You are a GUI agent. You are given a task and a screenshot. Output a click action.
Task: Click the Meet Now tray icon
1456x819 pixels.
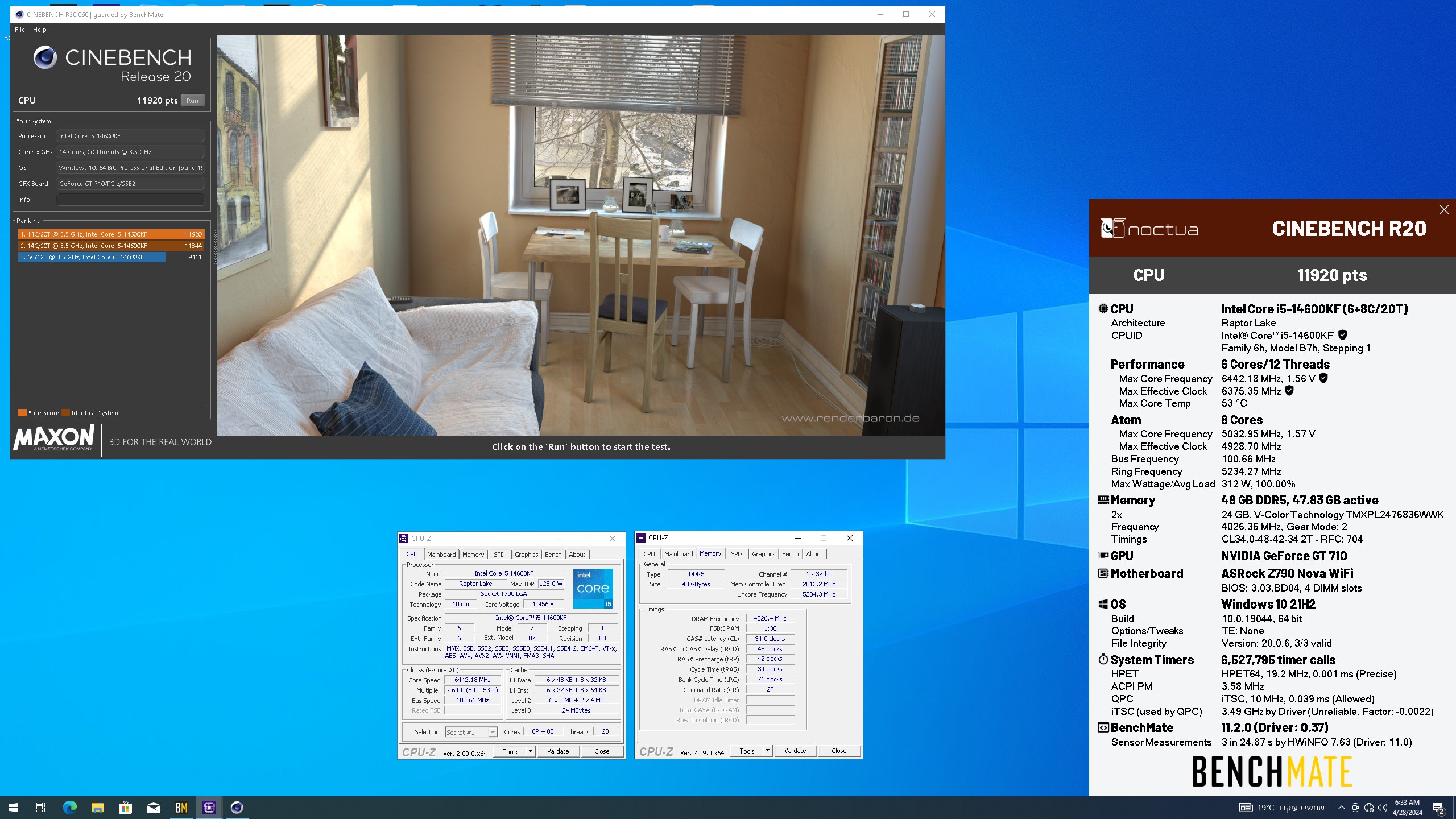(1355, 808)
